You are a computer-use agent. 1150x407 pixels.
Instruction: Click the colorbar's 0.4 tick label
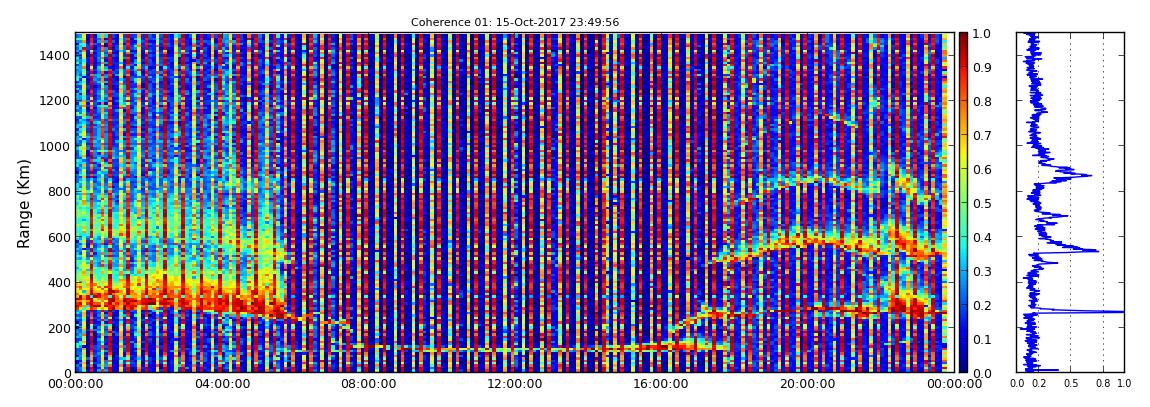[x=981, y=238]
